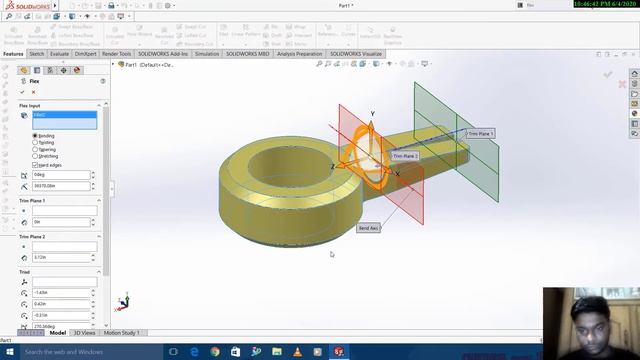The width and height of the screenshot is (640, 360).
Task: Collapse the Triad section
Action: point(99,272)
